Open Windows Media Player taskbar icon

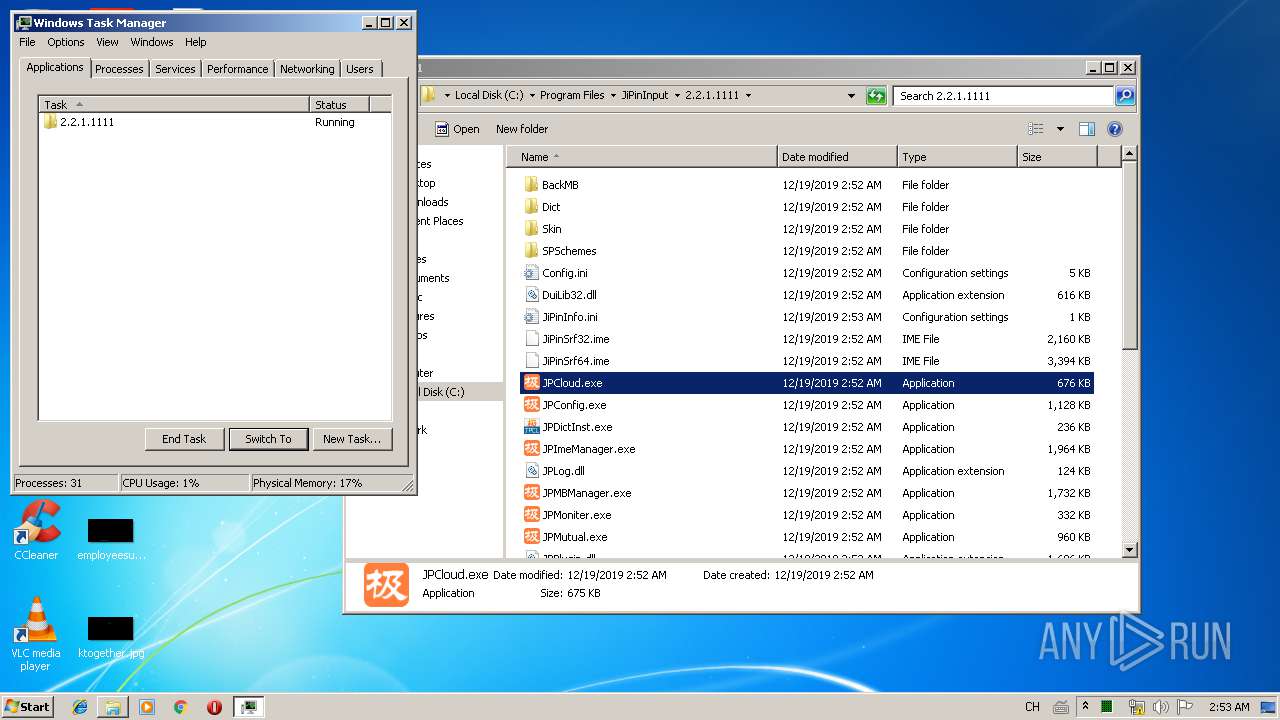pyautogui.click(x=147, y=707)
